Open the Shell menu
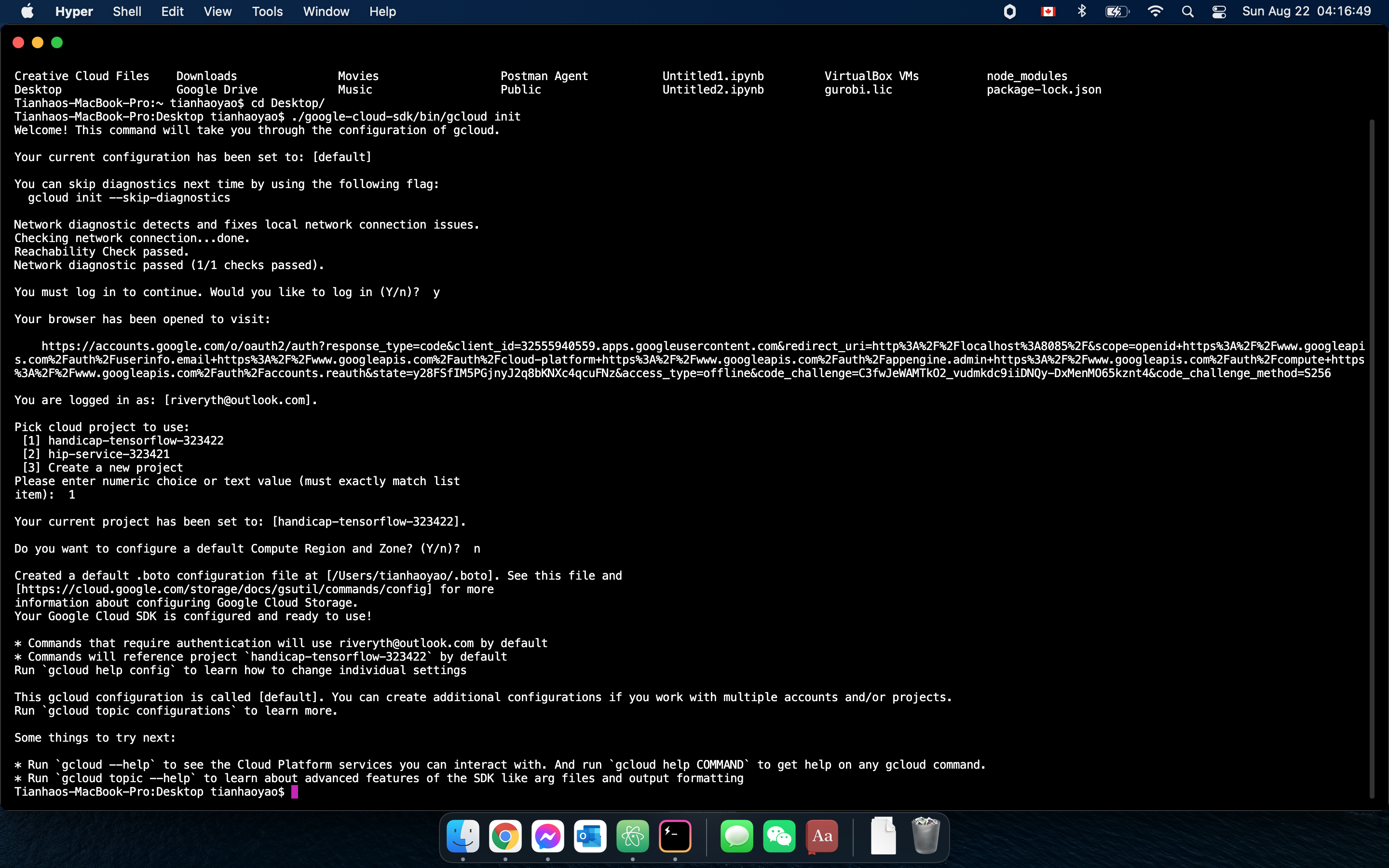Viewport: 1389px width, 868px height. click(127, 12)
